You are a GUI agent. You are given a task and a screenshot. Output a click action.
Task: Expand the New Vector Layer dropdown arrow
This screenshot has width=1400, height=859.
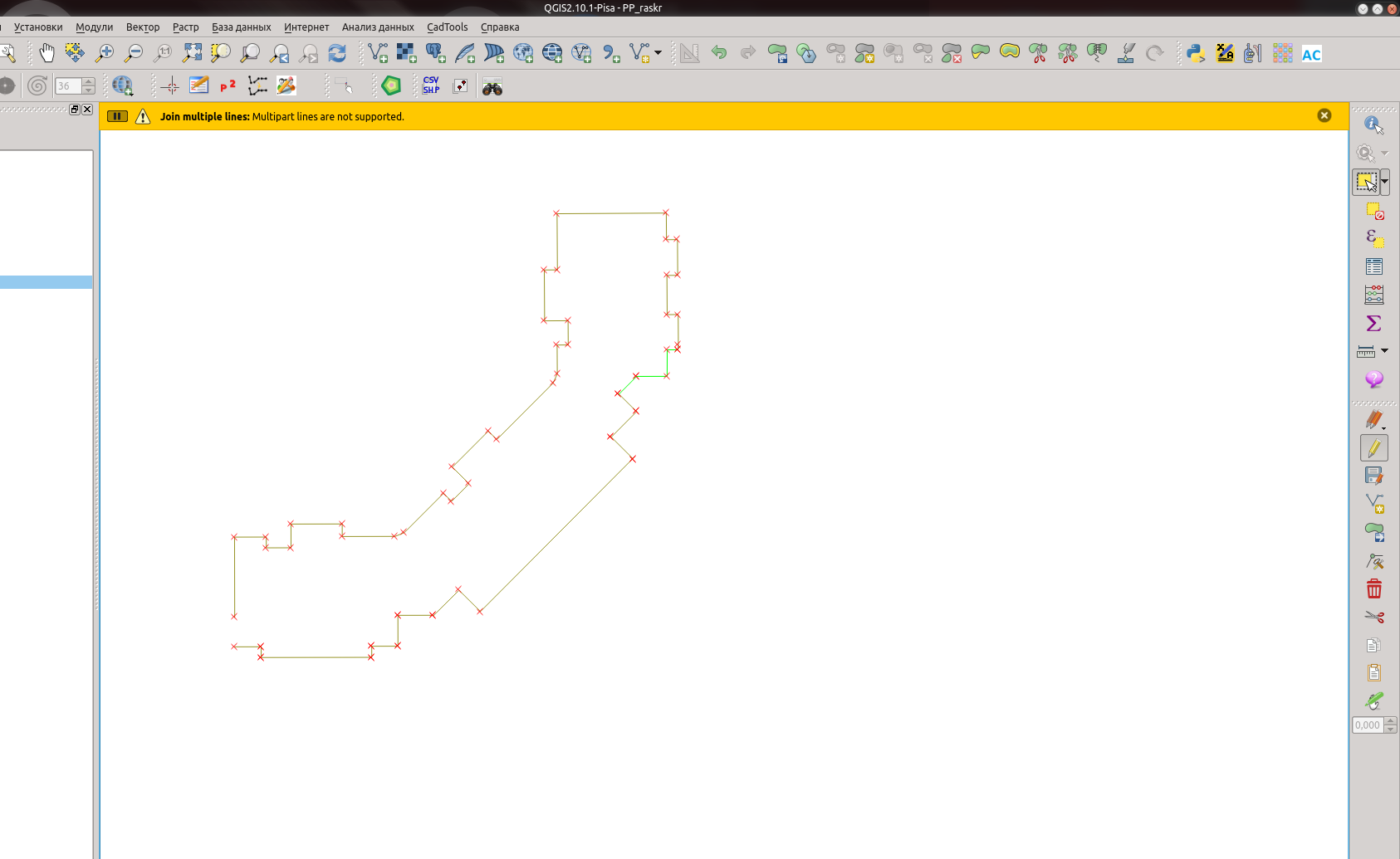tap(658, 54)
